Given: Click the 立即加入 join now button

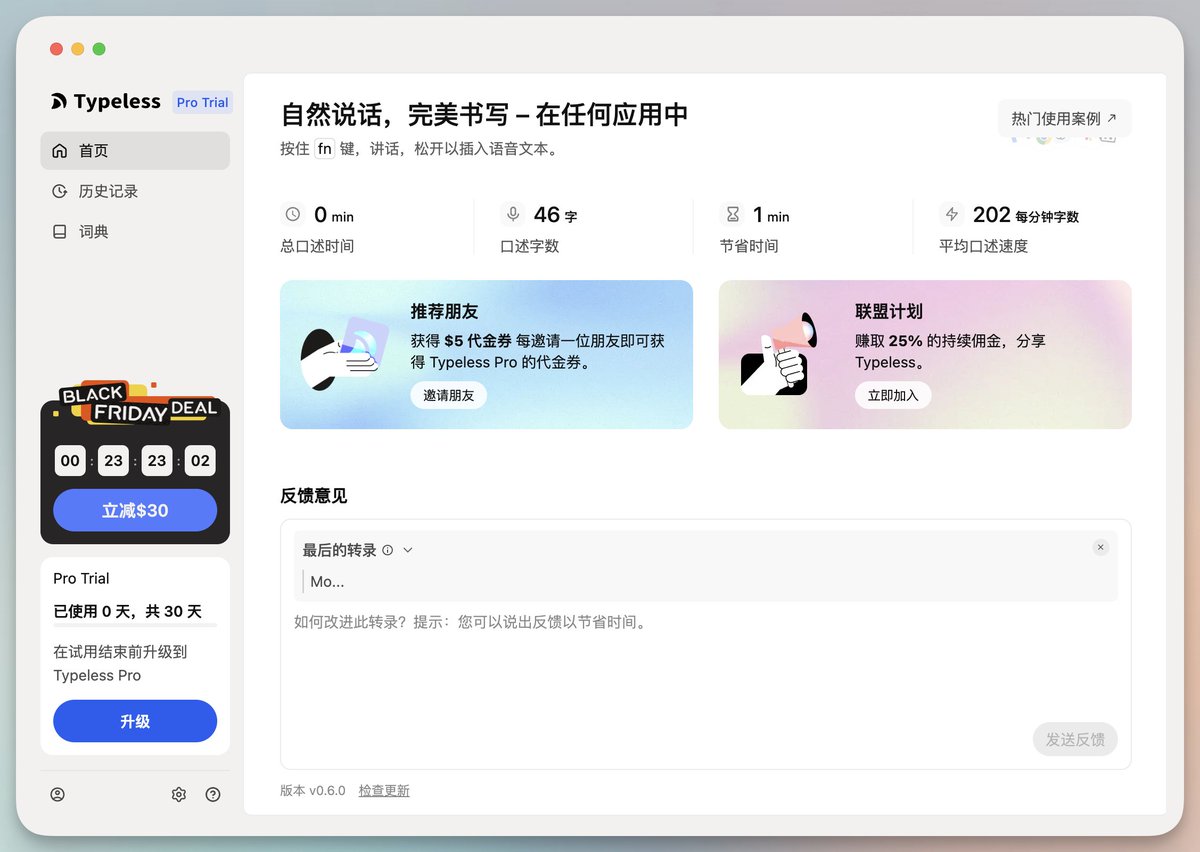Looking at the screenshot, I should coord(892,395).
